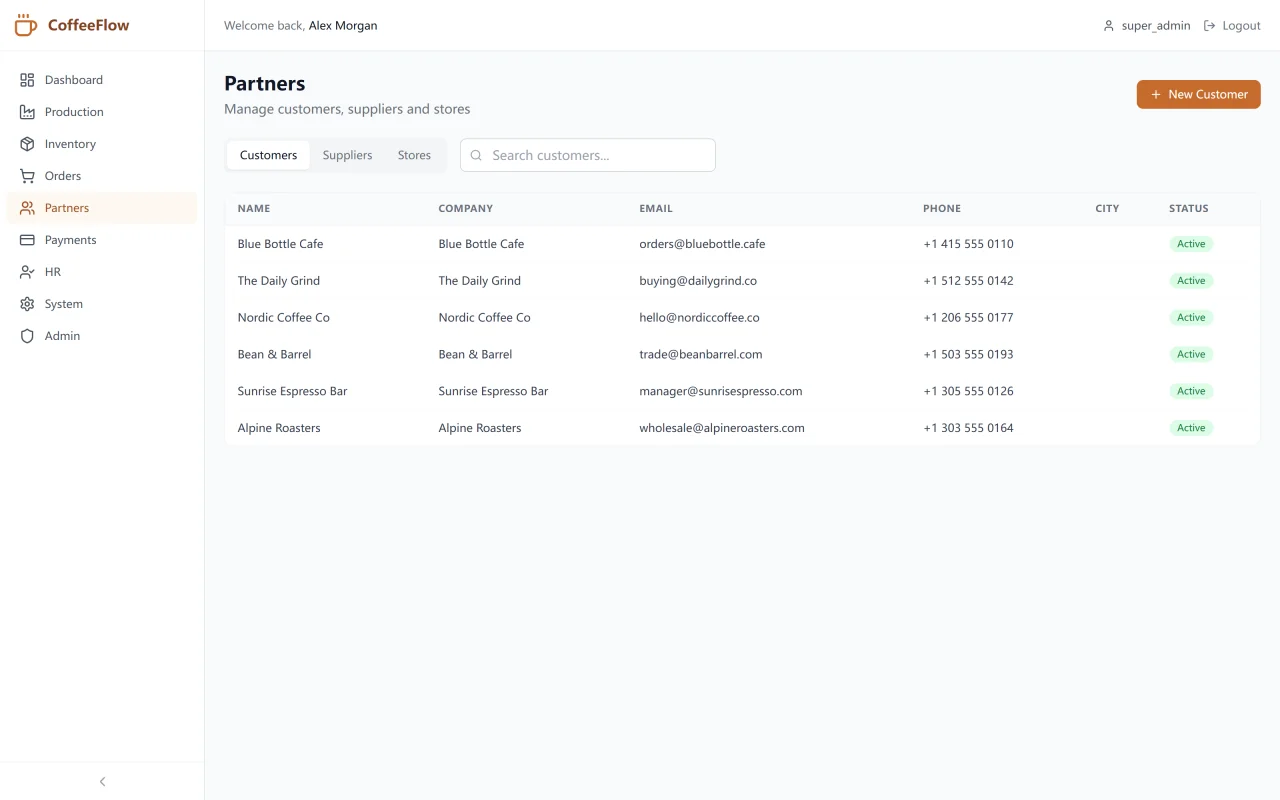Click the Payments credit card icon
The image size is (1280, 800).
(x=27, y=240)
